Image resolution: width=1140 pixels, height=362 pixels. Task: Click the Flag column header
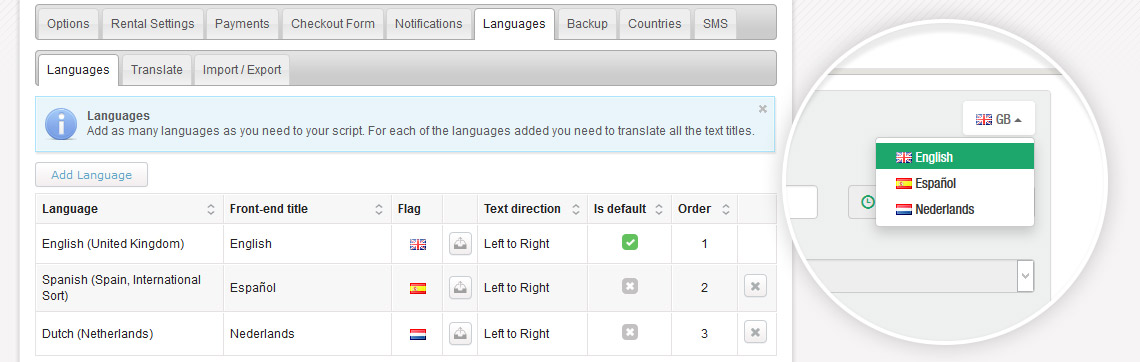(x=417, y=209)
